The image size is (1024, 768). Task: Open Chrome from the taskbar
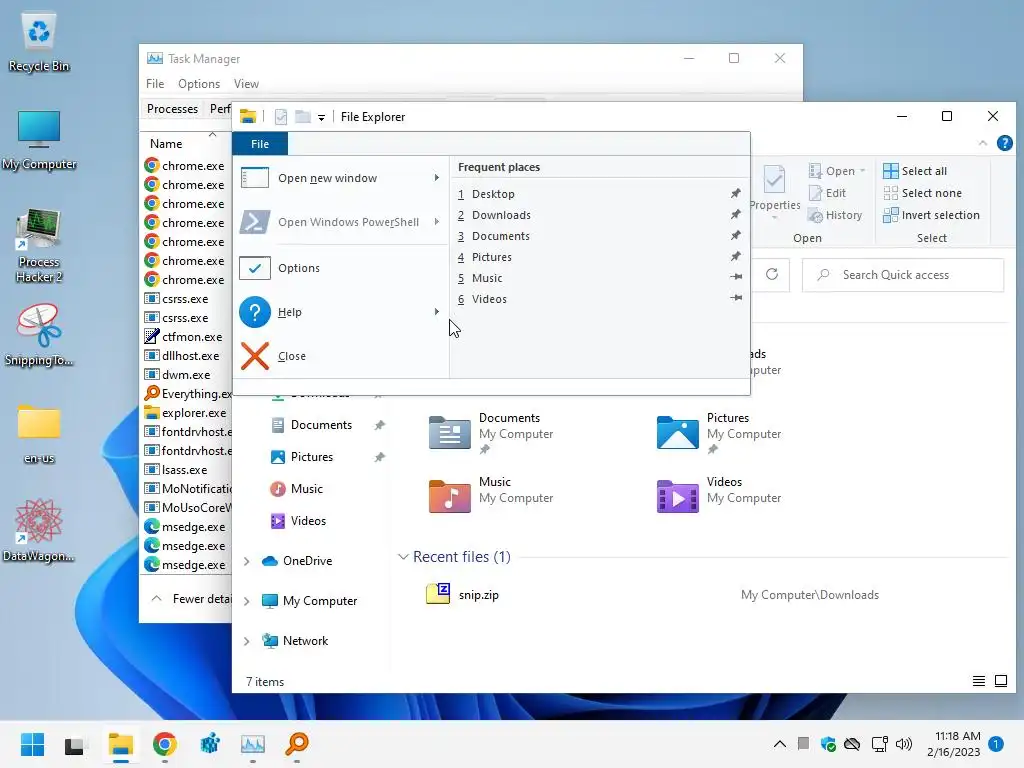pyautogui.click(x=165, y=744)
